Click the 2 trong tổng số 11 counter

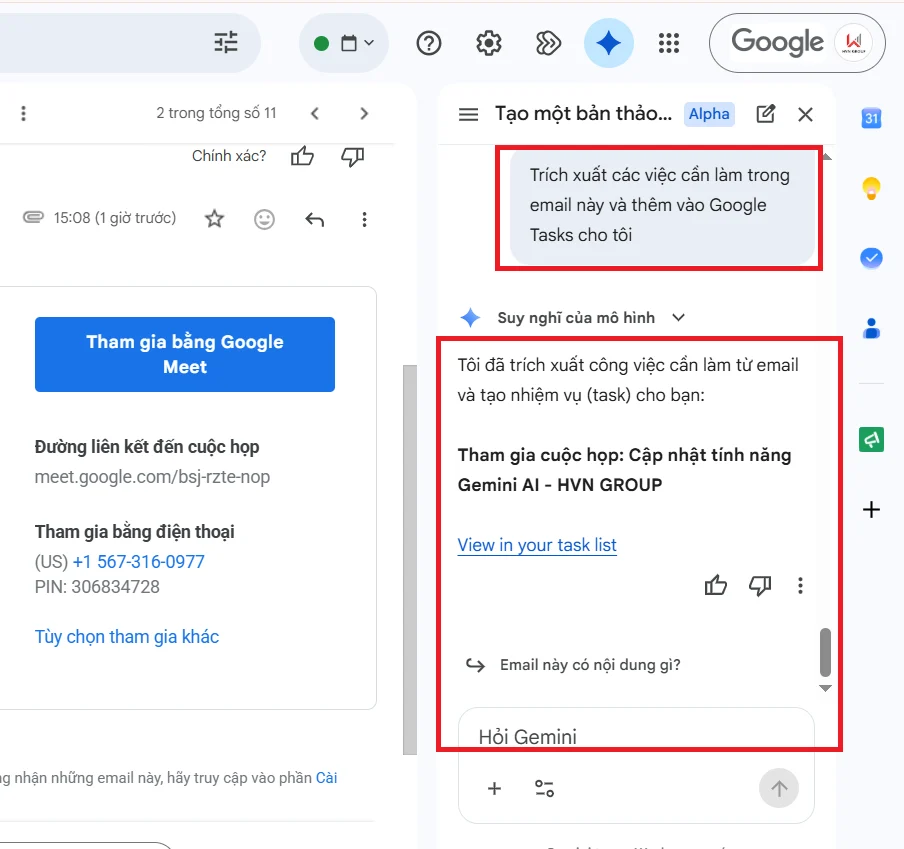216,112
